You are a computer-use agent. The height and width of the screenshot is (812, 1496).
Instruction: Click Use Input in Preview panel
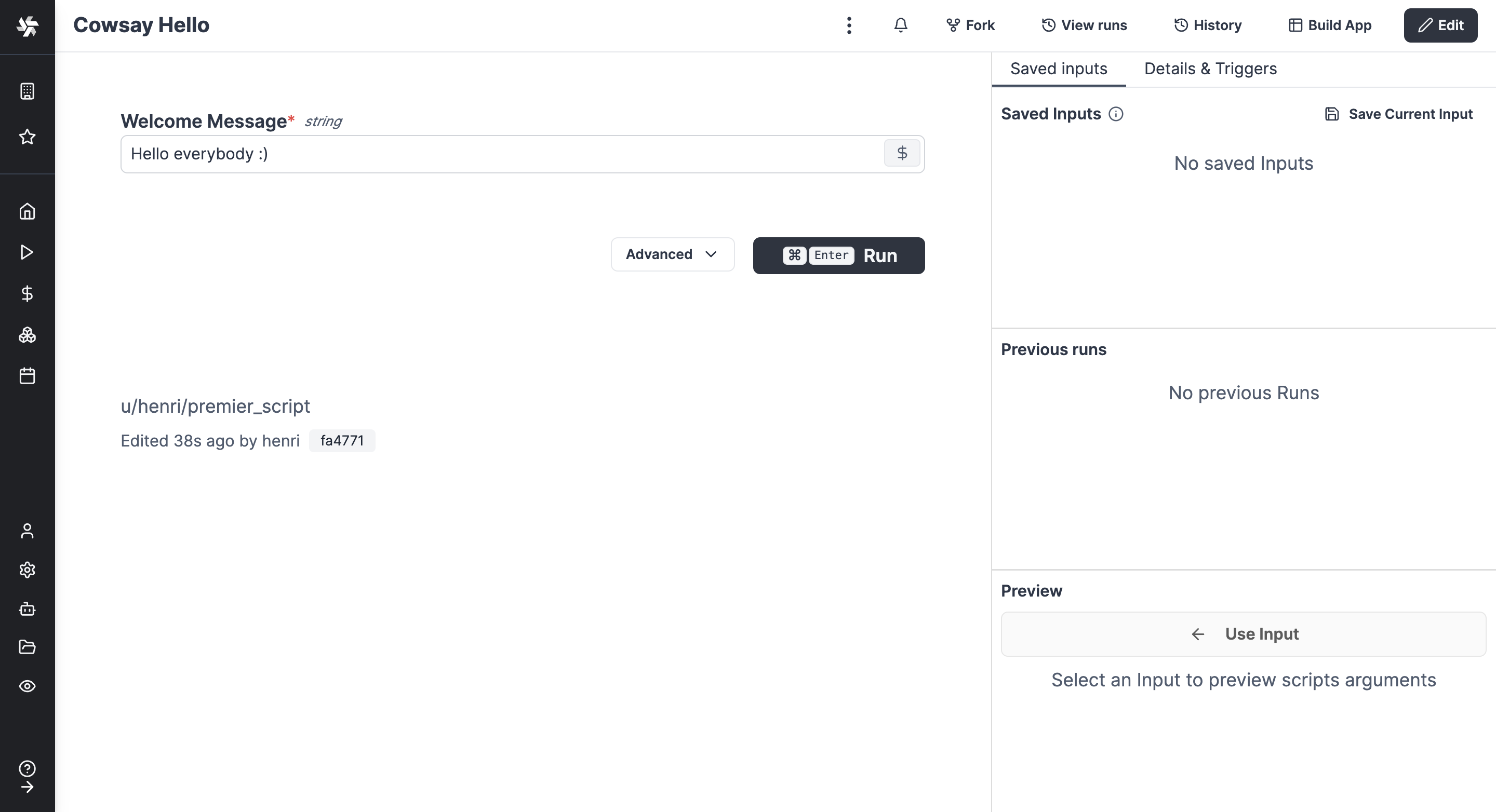pos(1244,634)
